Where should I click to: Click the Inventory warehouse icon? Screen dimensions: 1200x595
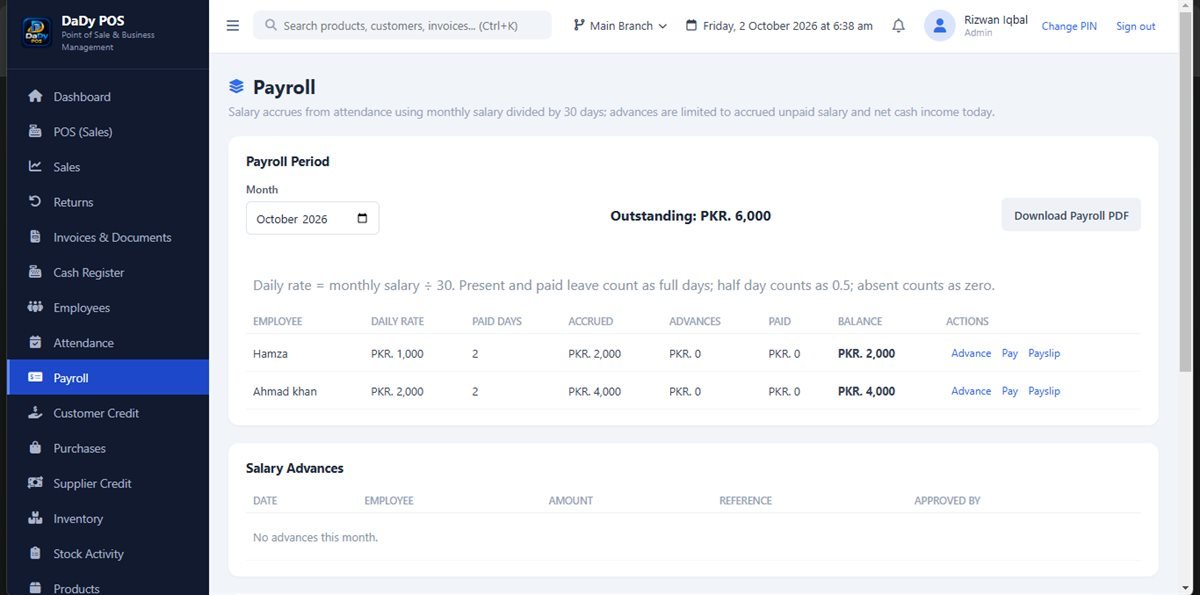(x=35, y=519)
